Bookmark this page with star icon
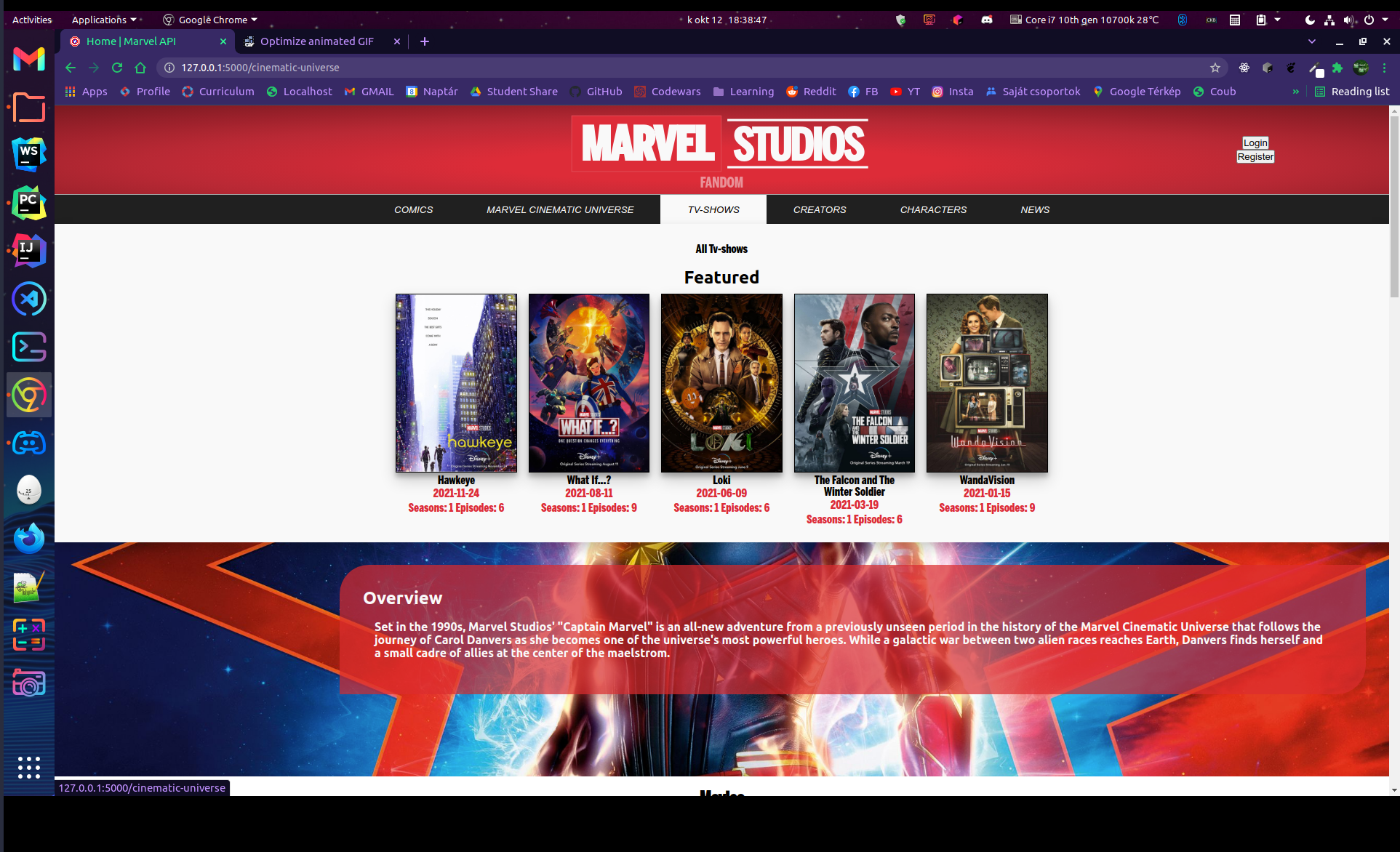This screenshot has width=1400, height=852. [x=1215, y=68]
